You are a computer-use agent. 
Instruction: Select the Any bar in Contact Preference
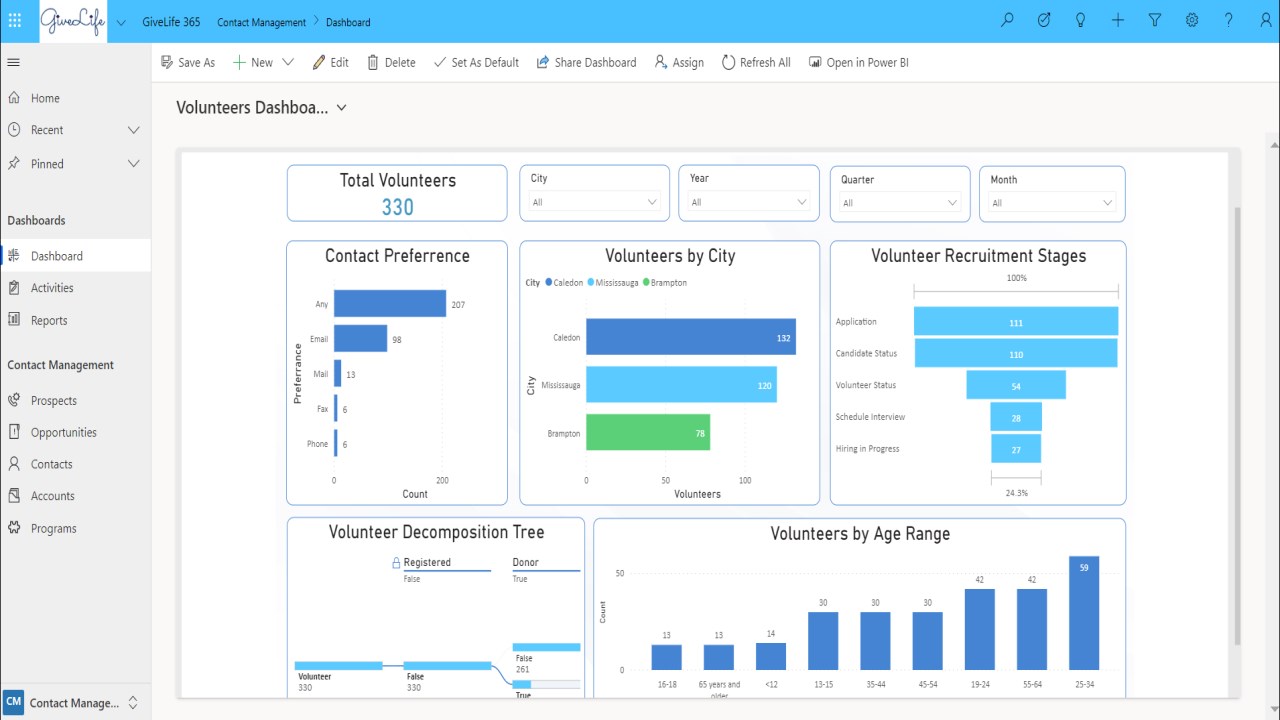(x=390, y=304)
